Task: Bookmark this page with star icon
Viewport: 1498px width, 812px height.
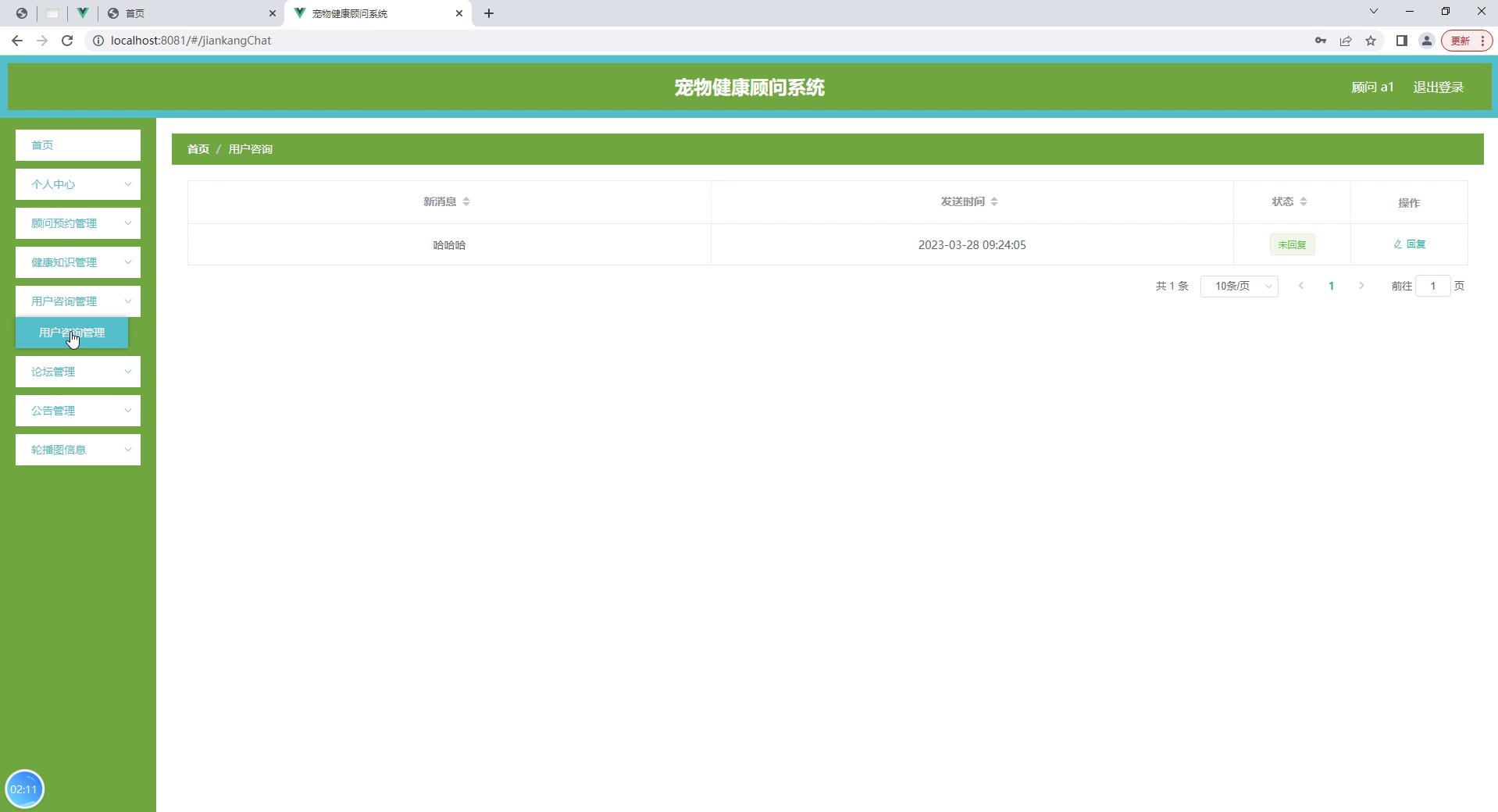Action: pyautogui.click(x=1371, y=41)
